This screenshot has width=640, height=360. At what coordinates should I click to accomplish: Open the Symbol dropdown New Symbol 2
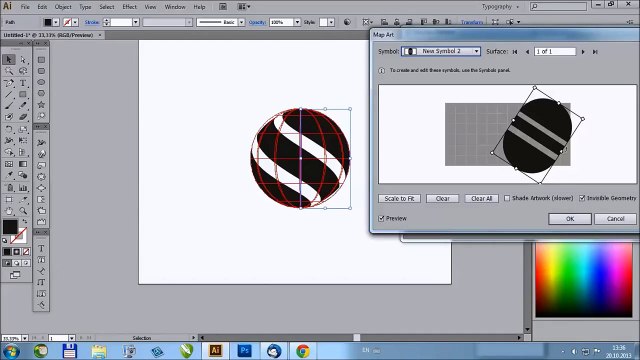(441, 51)
